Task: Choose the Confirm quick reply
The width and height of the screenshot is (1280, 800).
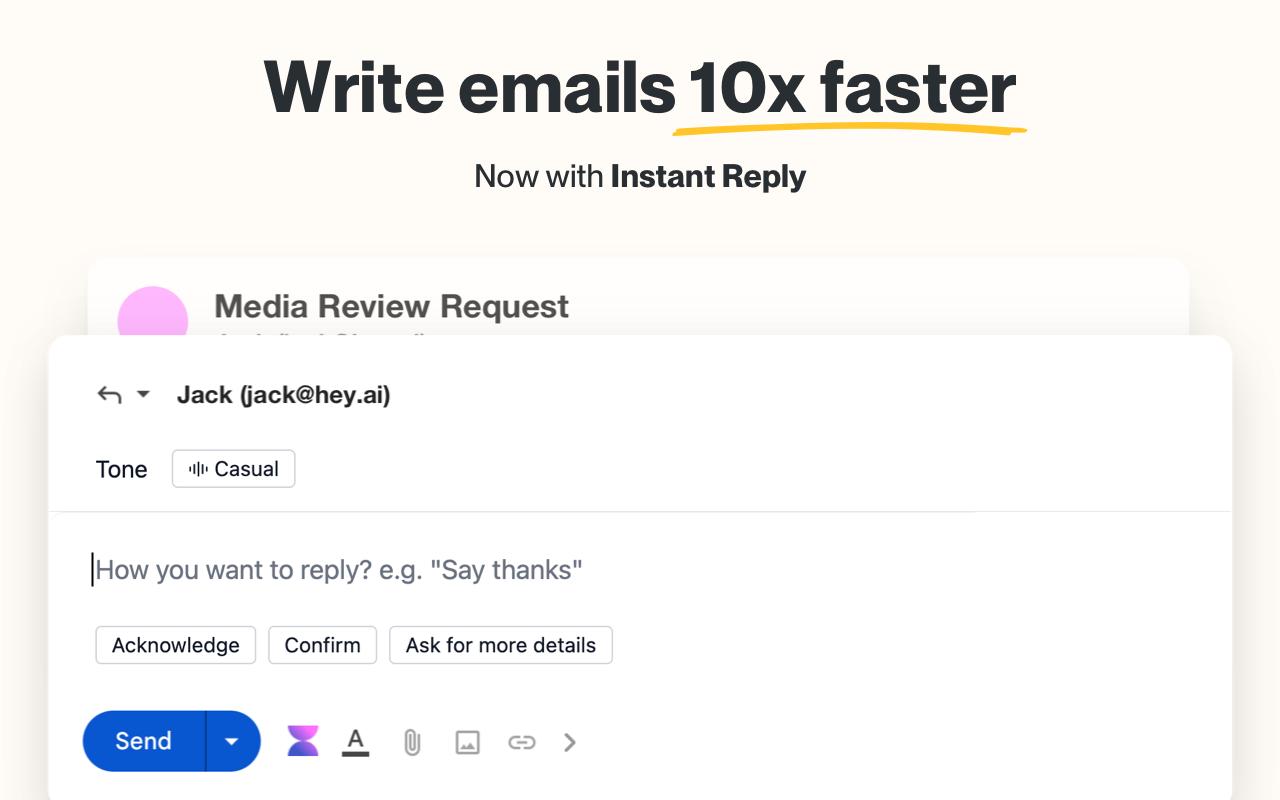Action: [322, 645]
